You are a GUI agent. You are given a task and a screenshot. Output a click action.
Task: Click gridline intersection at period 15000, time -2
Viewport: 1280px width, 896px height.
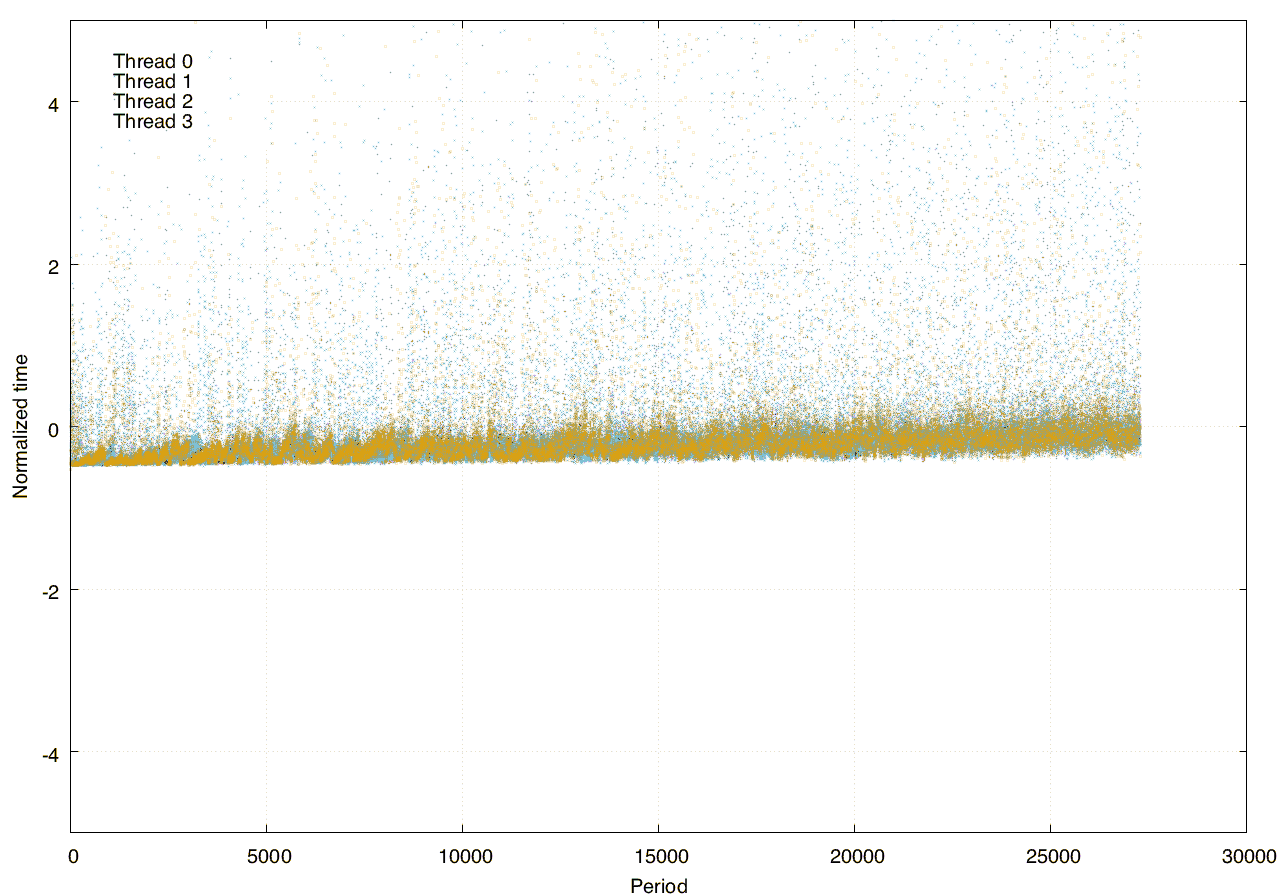(658, 590)
